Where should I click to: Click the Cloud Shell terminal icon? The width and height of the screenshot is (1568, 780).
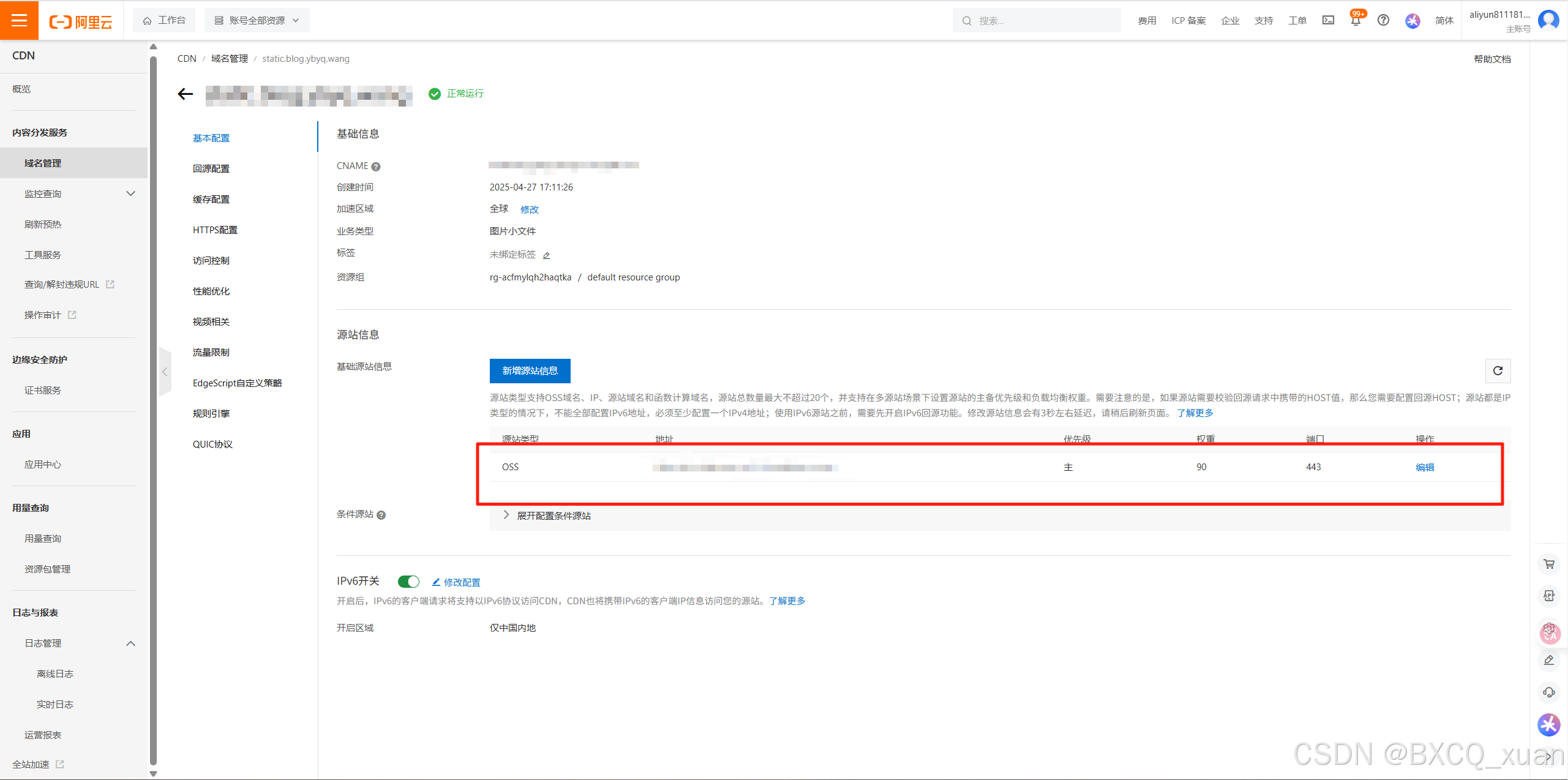1328,20
